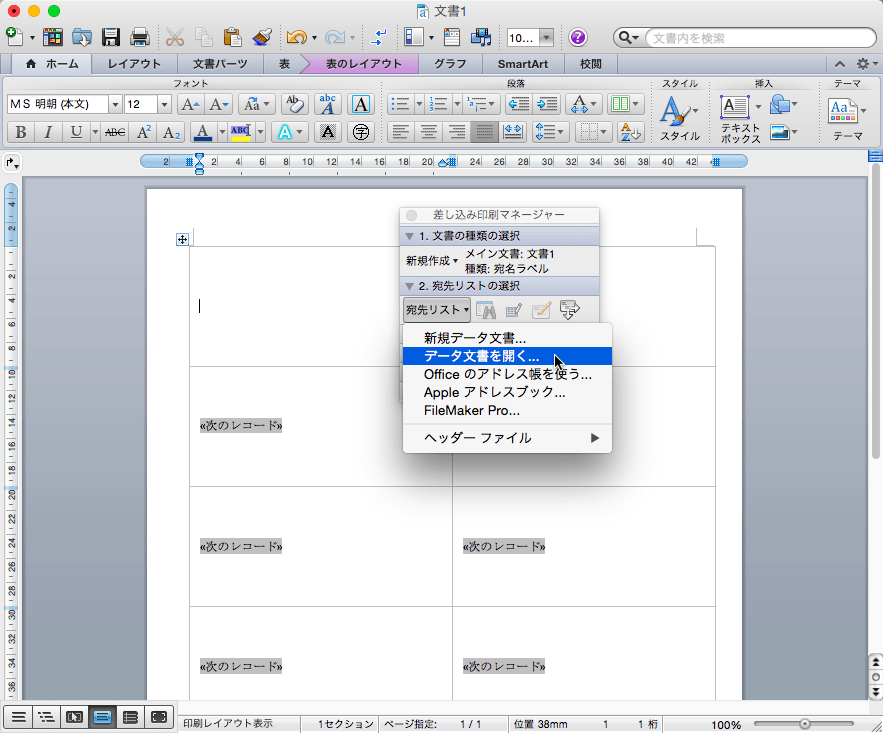The image size is (883, 733).
Task: Click the Undo arrow icon
Action: 296,38
